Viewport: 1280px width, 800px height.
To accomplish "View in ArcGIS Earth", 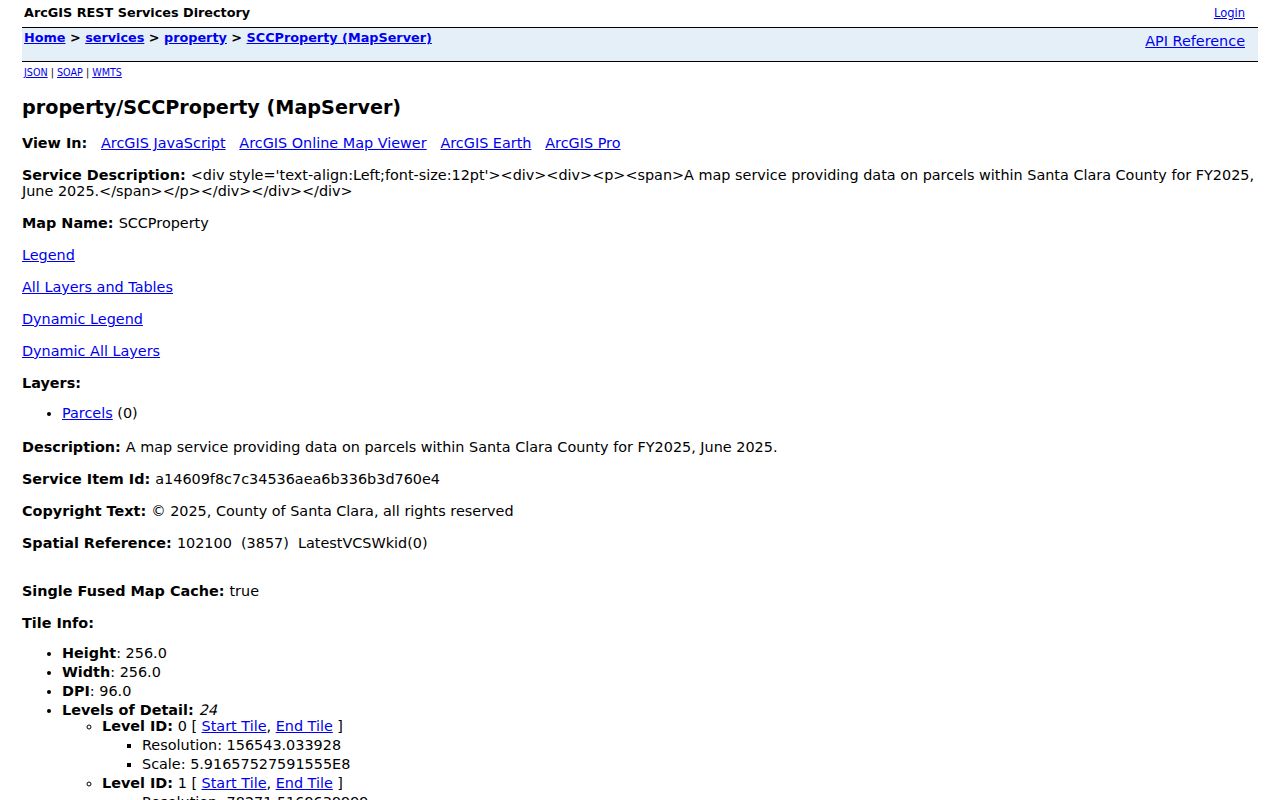I will (486, 143).
